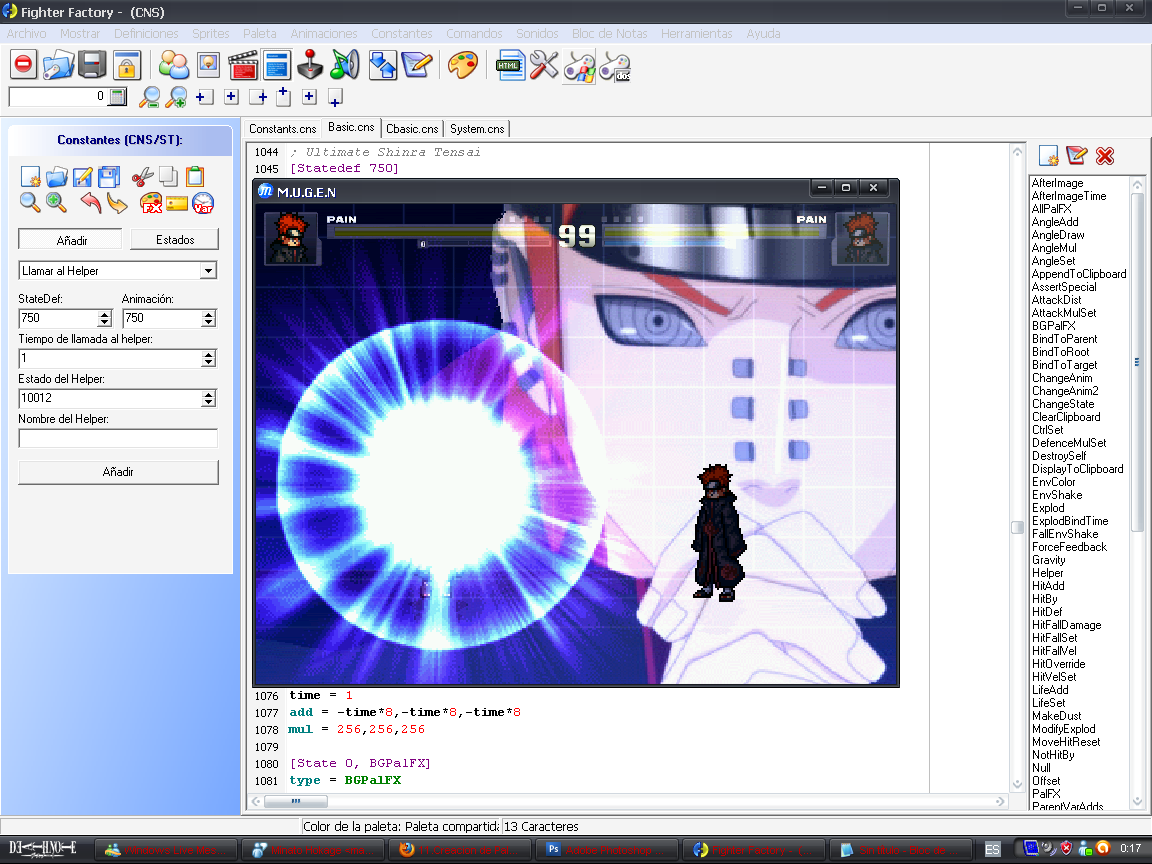Click the calculator icon beside the number field
The width and height of the screenshot is (1152, 864).
[x=118, y=96]
